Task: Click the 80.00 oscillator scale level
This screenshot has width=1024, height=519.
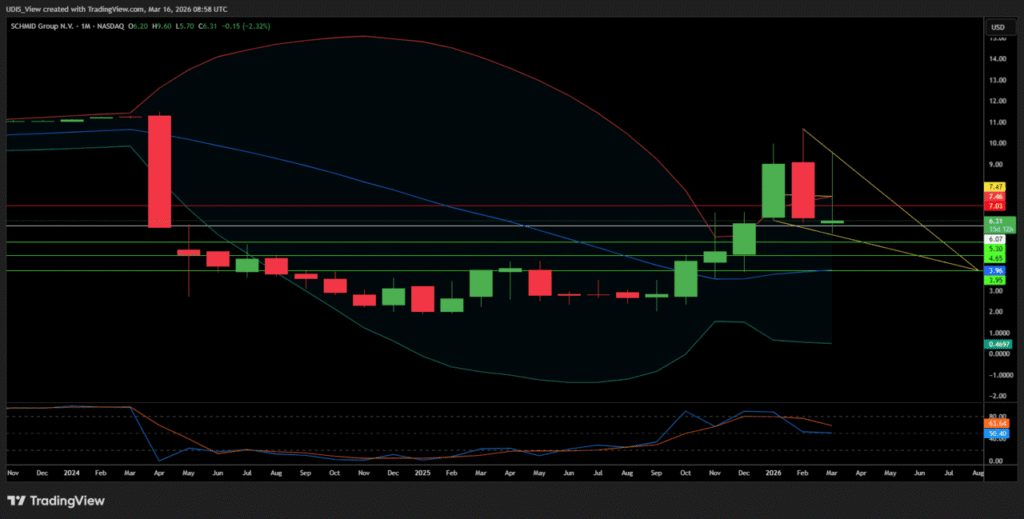Action: tap(997, 416)
